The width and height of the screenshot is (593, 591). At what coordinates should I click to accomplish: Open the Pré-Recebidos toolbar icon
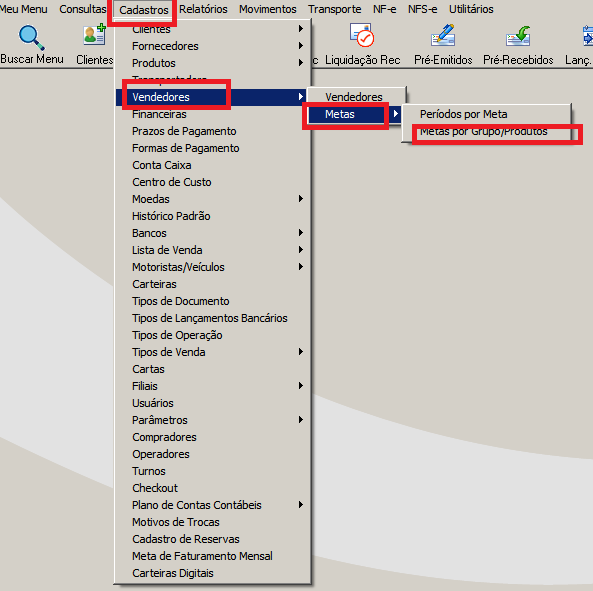518,36
